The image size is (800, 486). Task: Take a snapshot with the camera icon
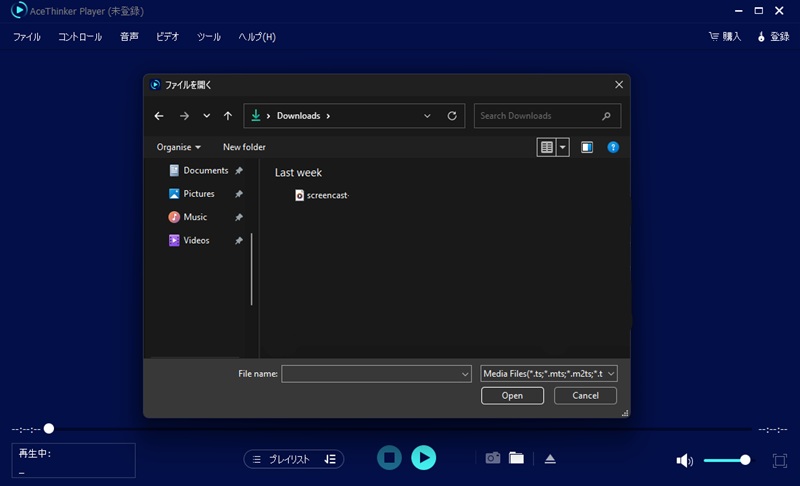(x=492, y=458)
